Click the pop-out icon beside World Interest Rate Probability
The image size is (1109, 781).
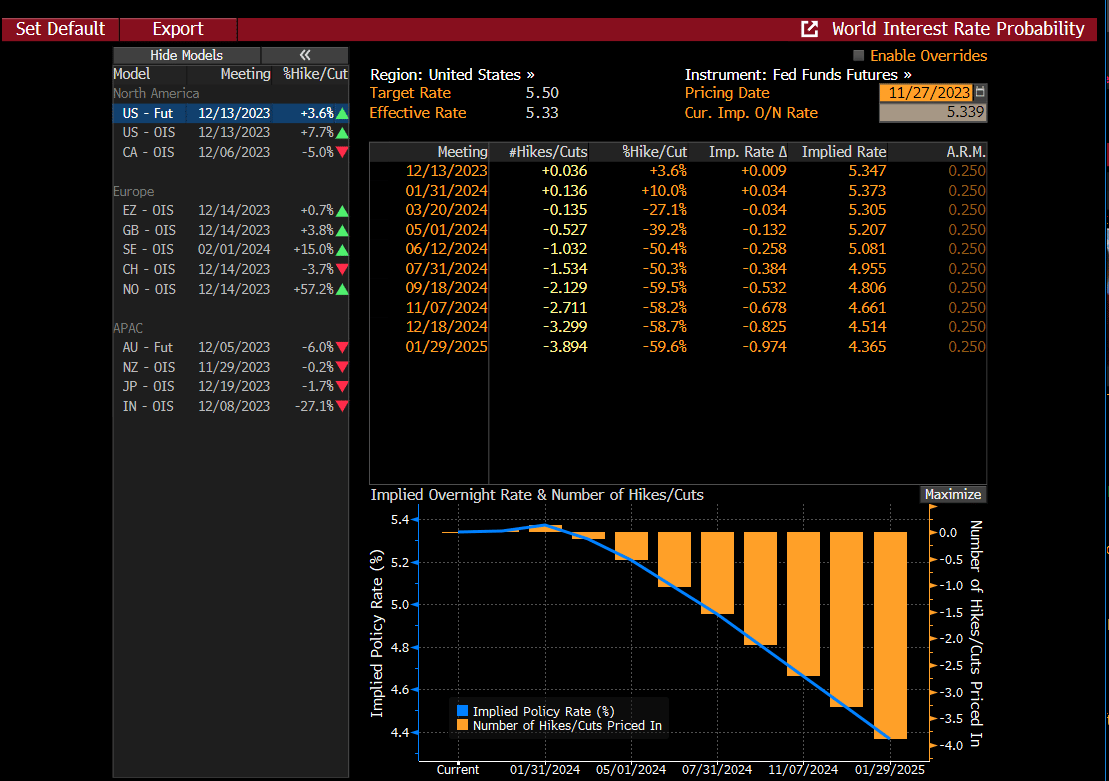(x=810, y=29)
